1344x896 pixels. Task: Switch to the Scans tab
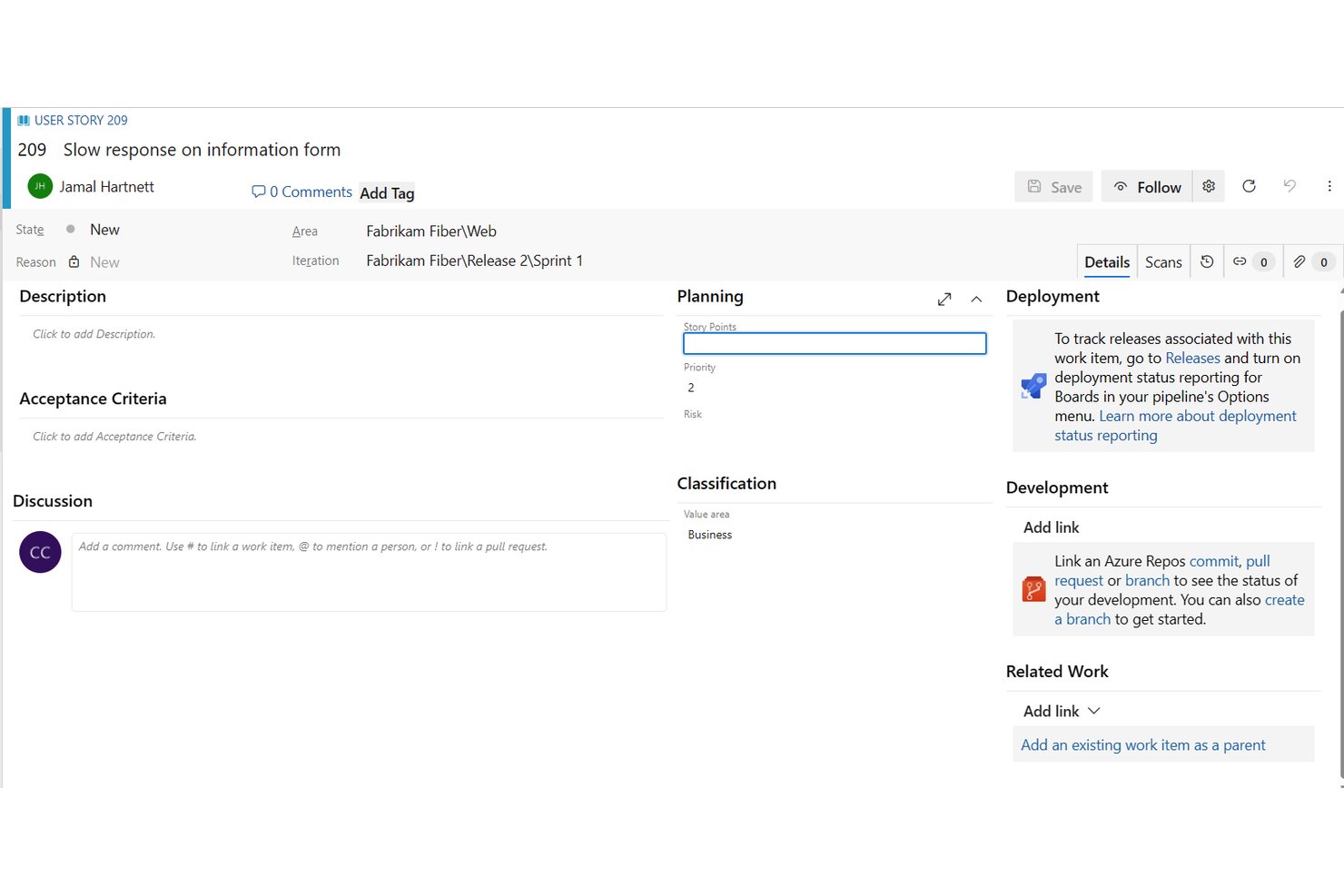1163,261
